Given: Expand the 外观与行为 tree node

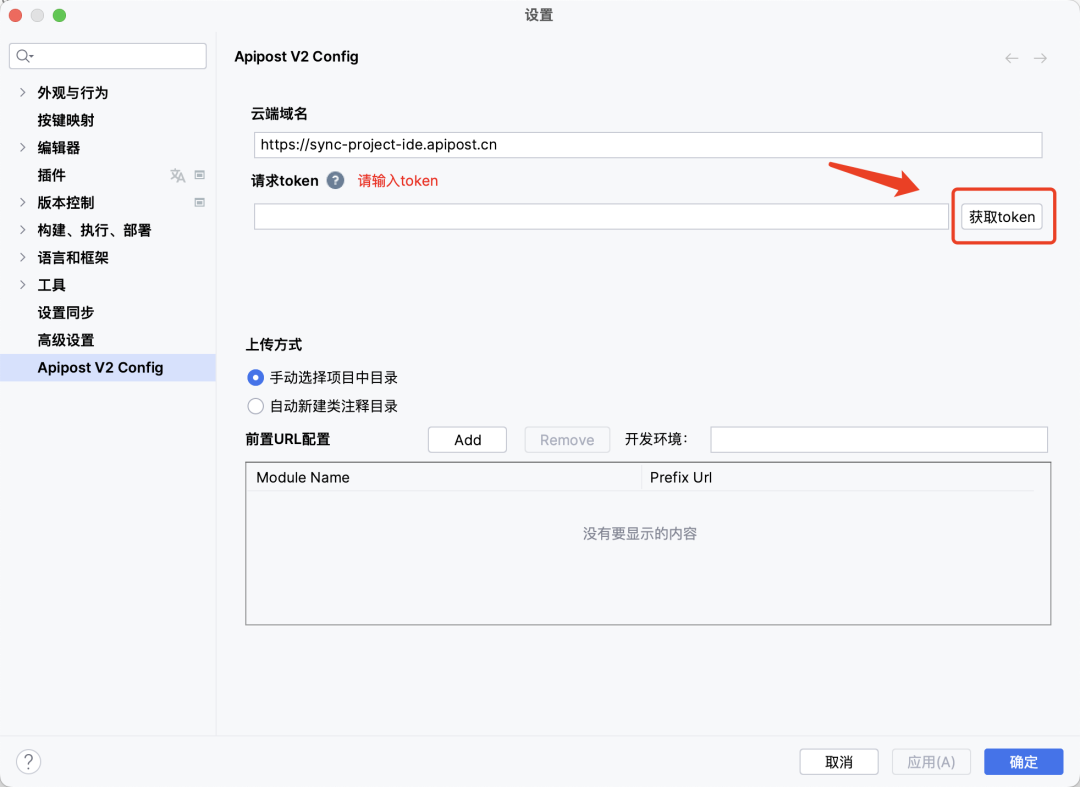Looking at the screenshot, I should tap(23, 92).
